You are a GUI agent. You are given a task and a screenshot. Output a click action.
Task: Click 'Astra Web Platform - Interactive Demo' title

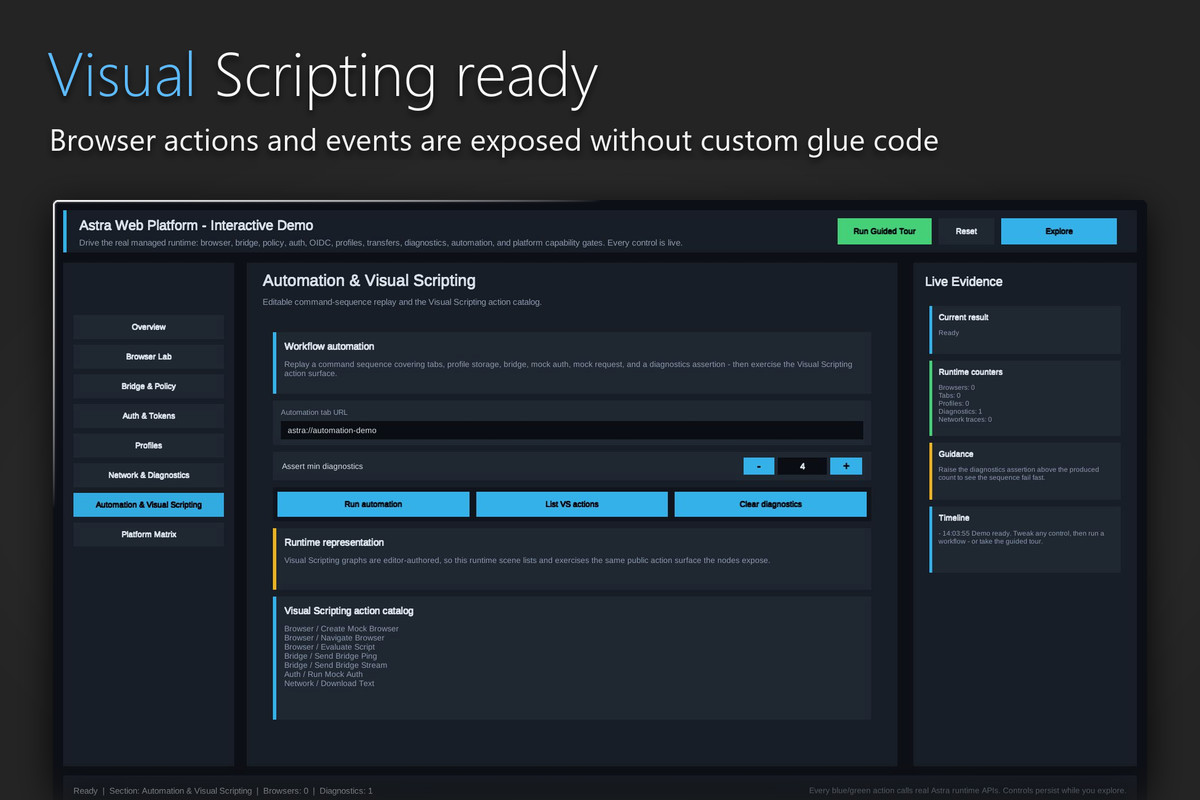click(x=196, y=226)
